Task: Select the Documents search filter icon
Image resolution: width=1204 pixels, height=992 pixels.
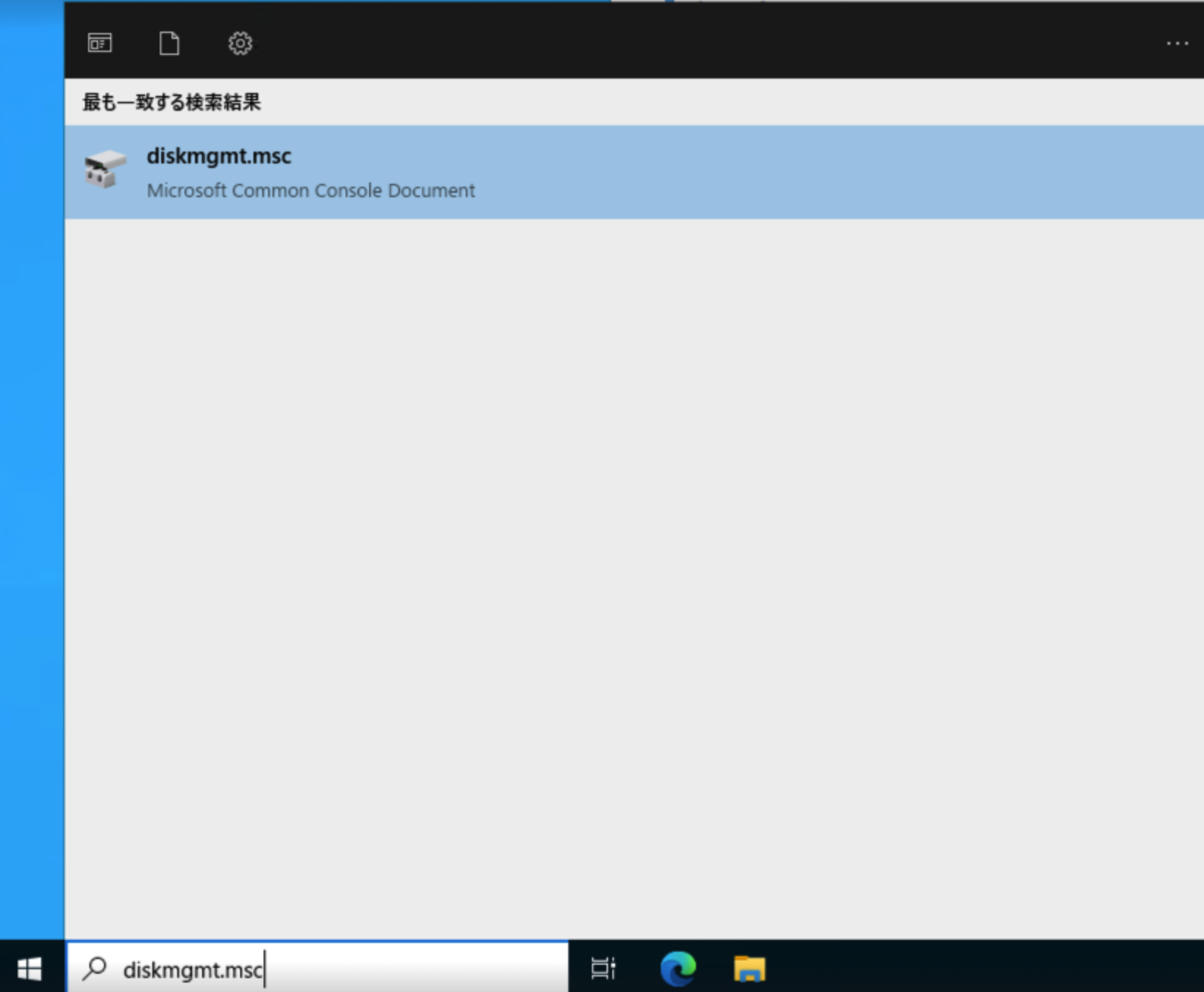Action: tap(169, 43)
